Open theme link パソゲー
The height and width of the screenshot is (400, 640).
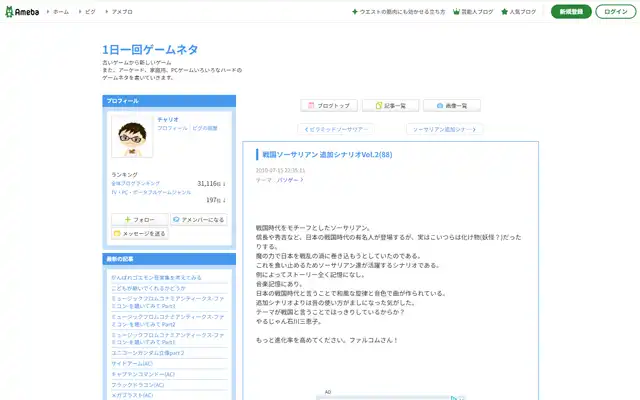click(x=290, y=180)
